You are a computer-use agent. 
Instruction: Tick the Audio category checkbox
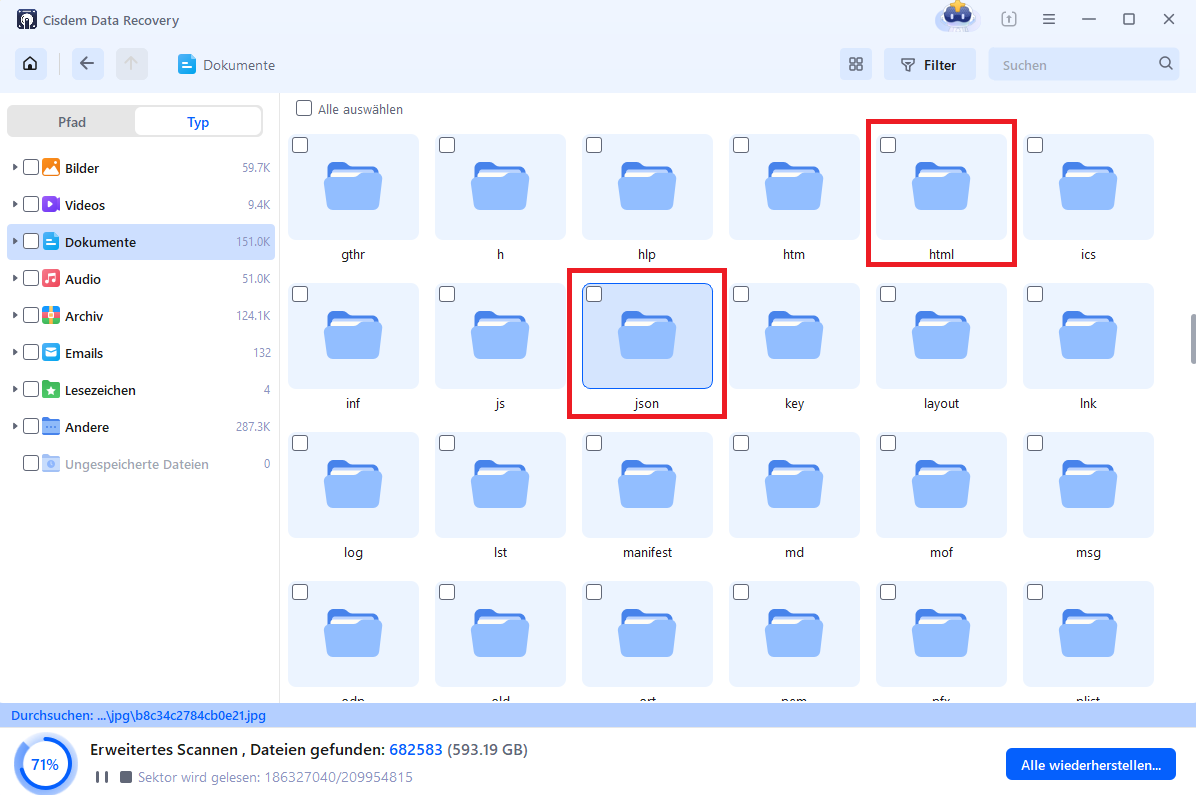31,278
